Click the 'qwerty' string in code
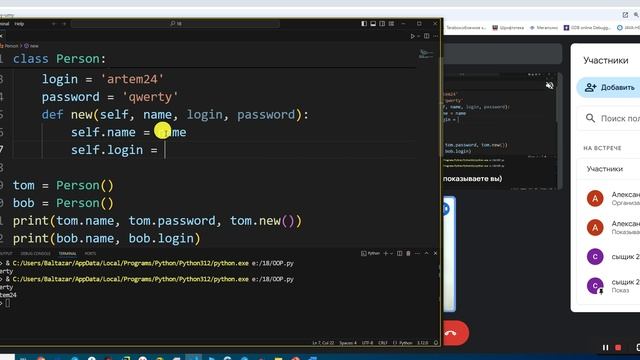The image size is (640, 360). click(x=150, y=97)
